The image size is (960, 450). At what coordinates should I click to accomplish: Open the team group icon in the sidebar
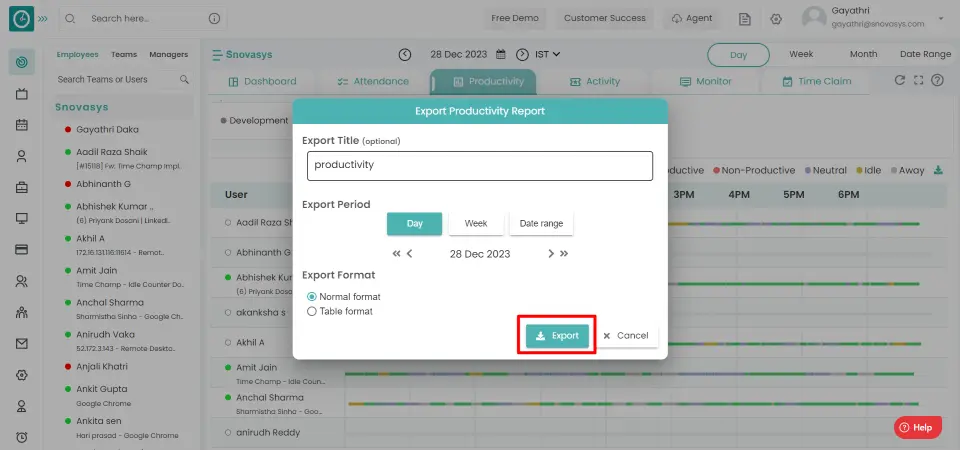pyautogui.click(x=21, y=313)
